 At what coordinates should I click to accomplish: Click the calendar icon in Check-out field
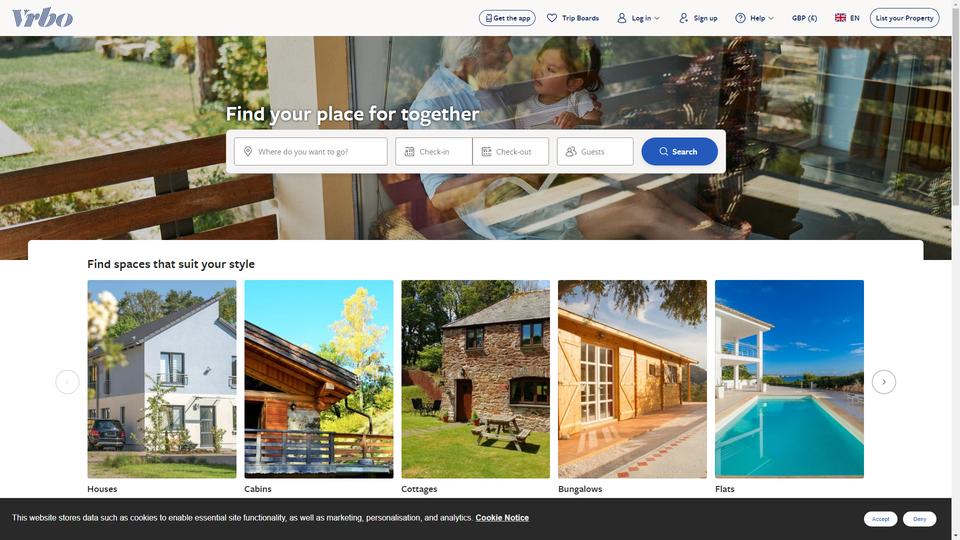(x=486, y=151)
